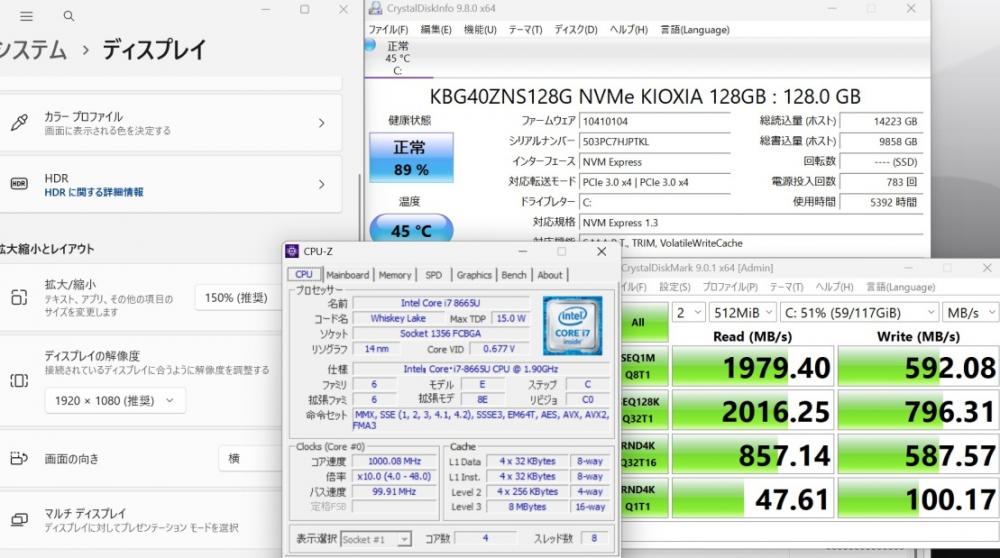The image size is (1000, 558).
Task: Click the scale icon beside 拡大/縮小
Action: (x=19, y=297)
